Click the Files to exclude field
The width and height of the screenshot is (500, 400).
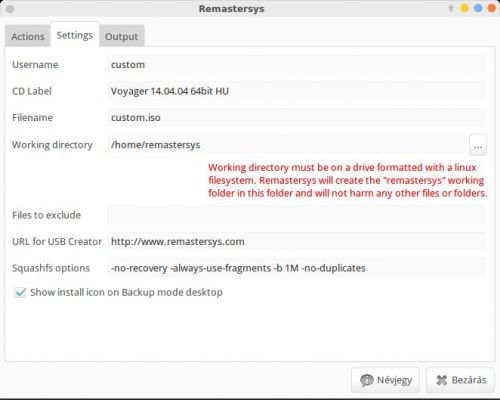(297, 215)
